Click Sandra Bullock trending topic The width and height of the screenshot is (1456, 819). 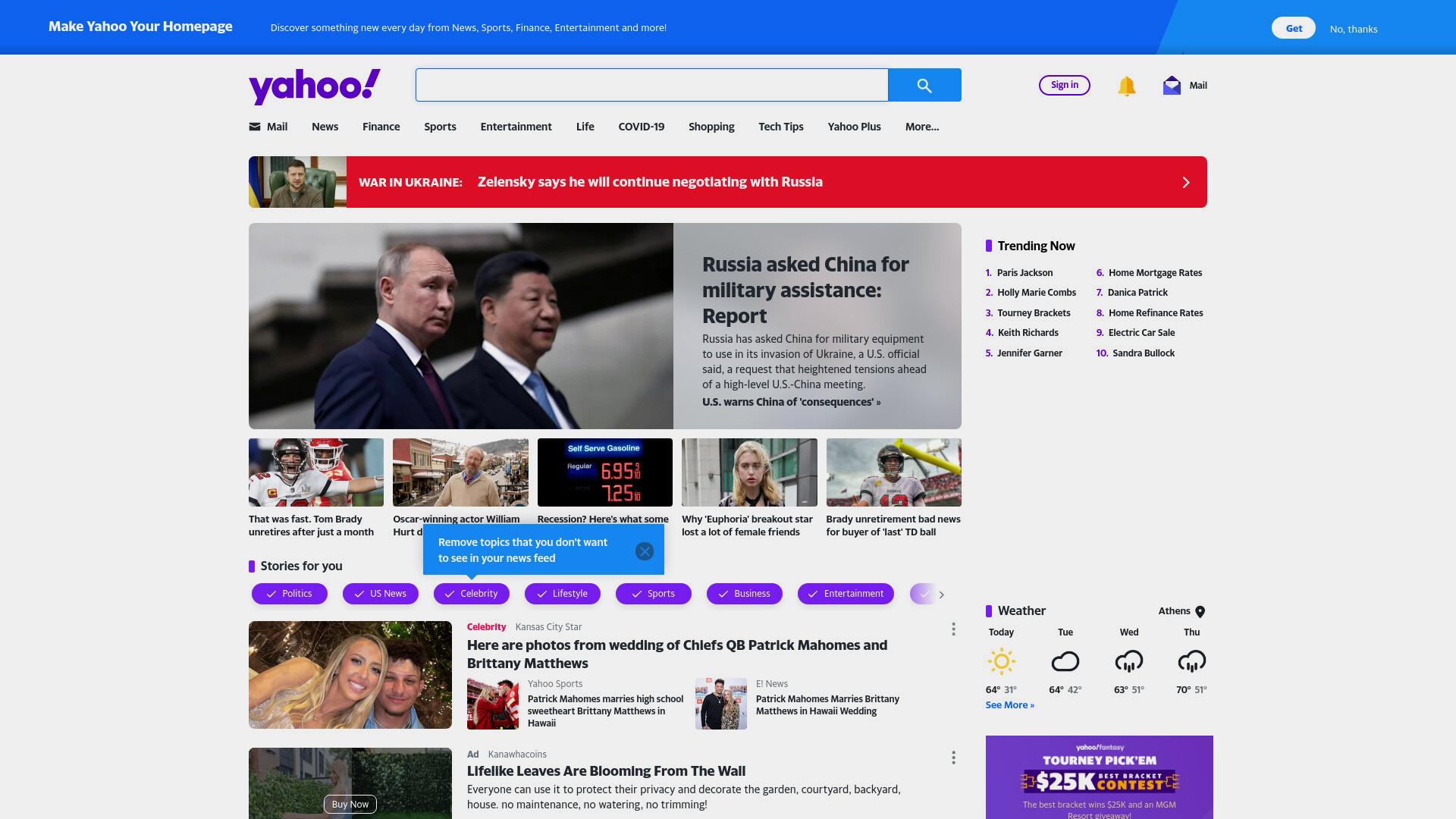(x=1144, y=353)
